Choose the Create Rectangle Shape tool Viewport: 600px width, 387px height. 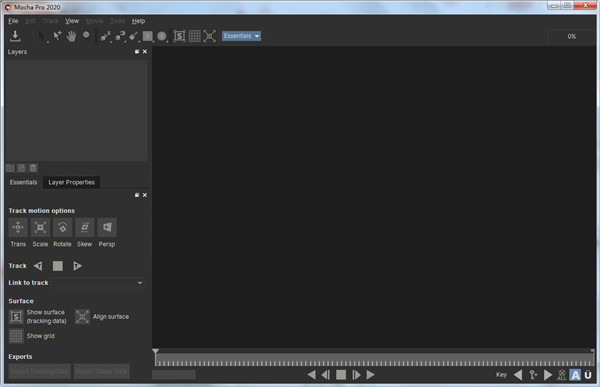[147, 36]
